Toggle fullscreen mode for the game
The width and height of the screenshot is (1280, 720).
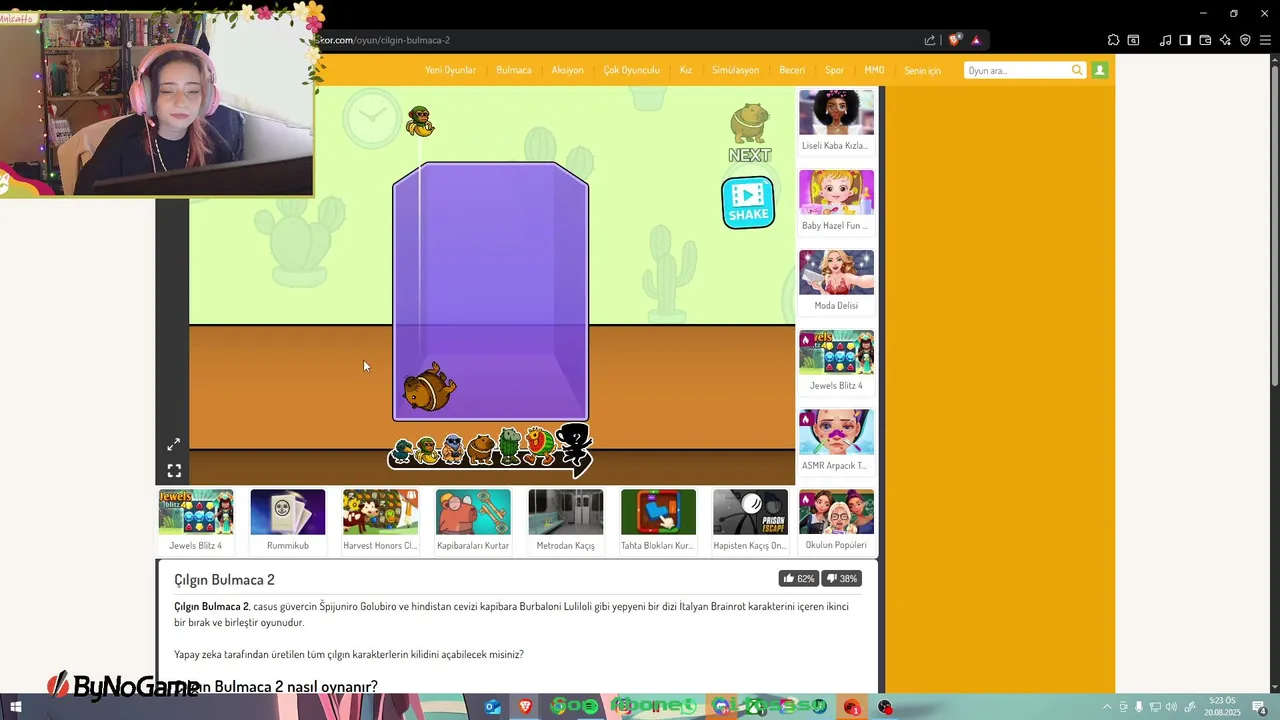pyautogui.click(x=173, y=470)
